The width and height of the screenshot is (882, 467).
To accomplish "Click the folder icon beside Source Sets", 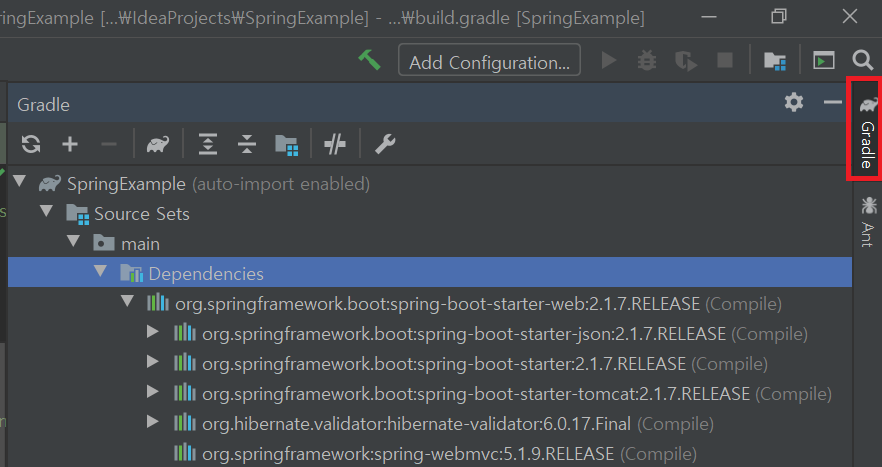I will (x=78, y=214).
